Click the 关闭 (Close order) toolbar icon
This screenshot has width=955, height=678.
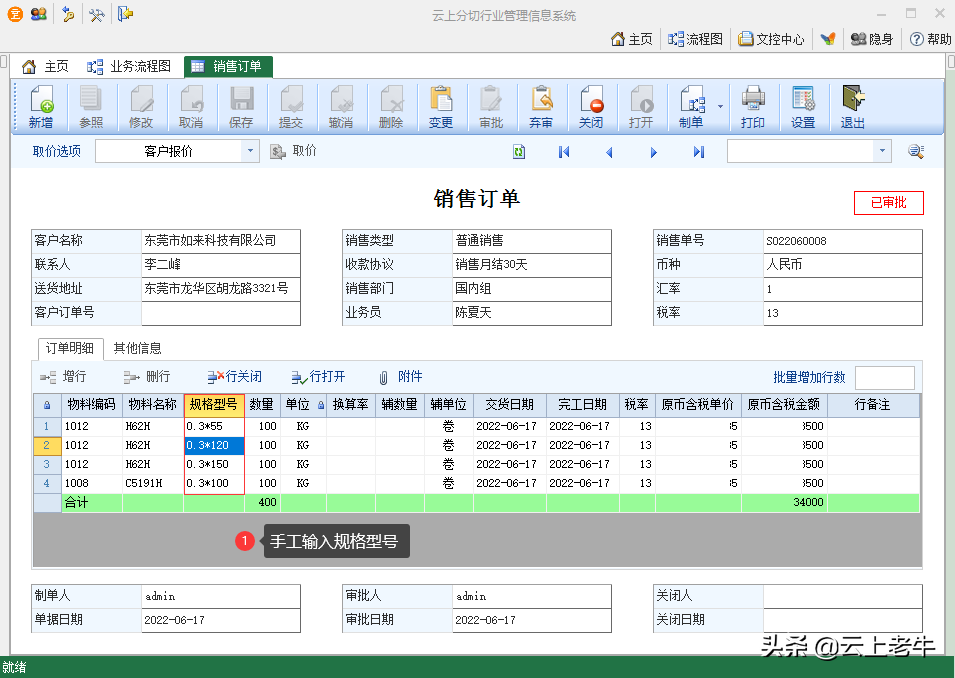591,106
